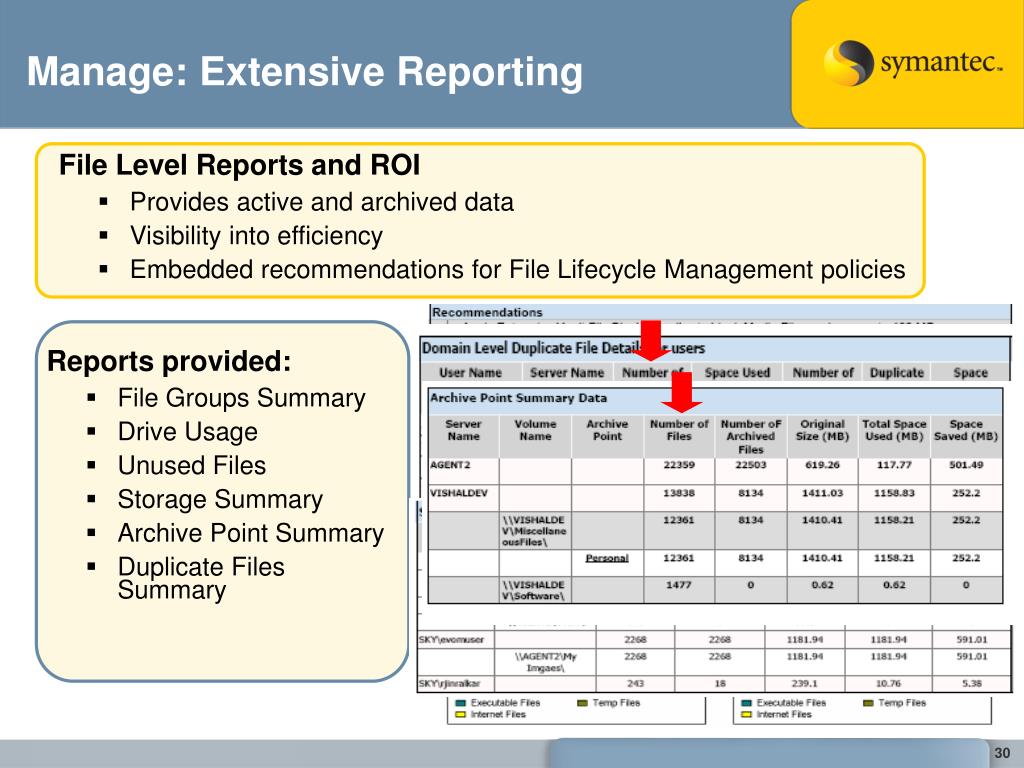The image size is (1024, 768).
Task: Click the Symantec logo
Action: click(912, 63)
